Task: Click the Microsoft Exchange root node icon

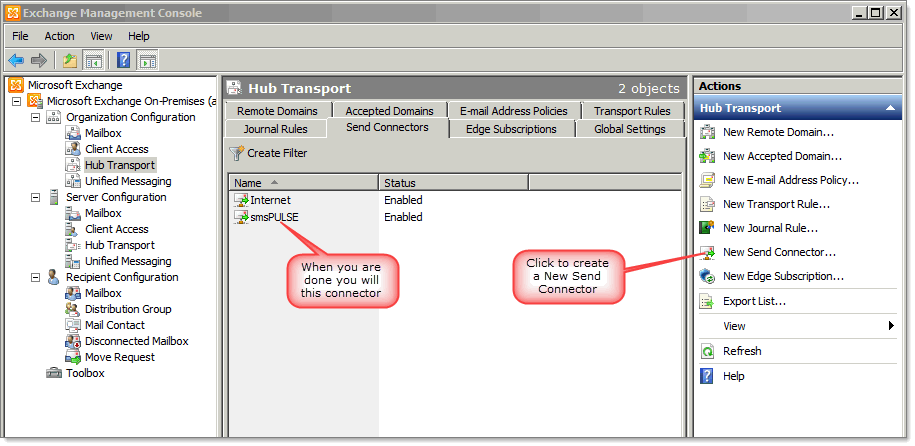Action: 16,85
